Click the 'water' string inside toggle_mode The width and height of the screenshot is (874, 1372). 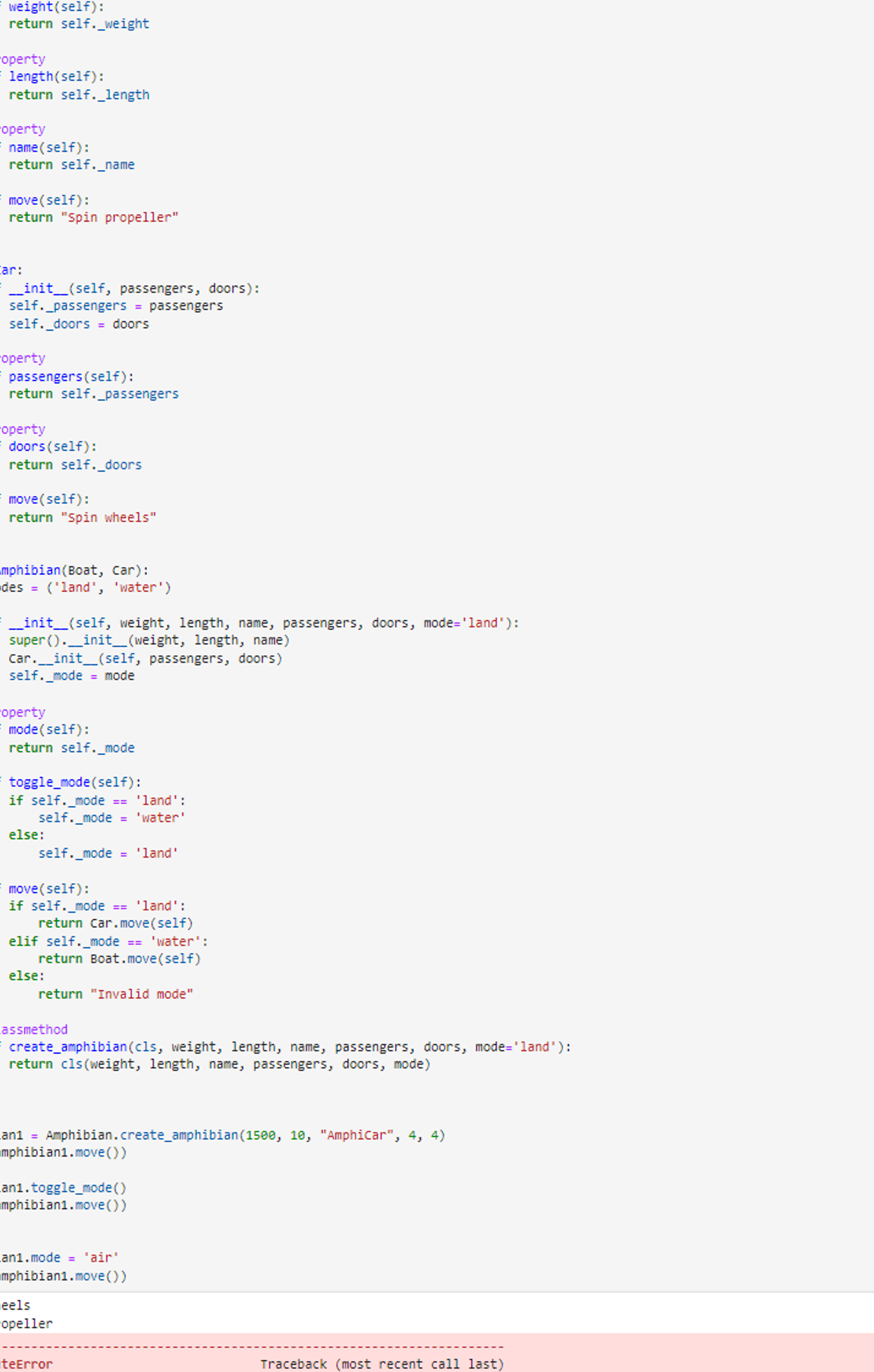pos(160,817)
